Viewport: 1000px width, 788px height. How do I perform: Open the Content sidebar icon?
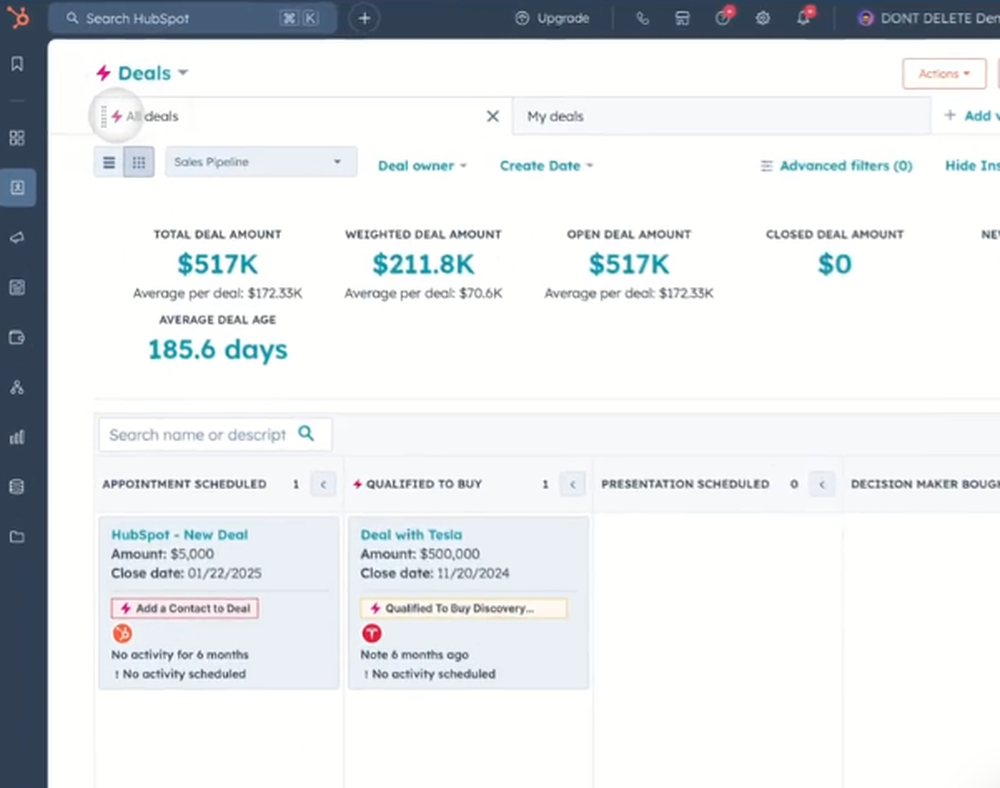pyautogui.click(x=17, y=288)
